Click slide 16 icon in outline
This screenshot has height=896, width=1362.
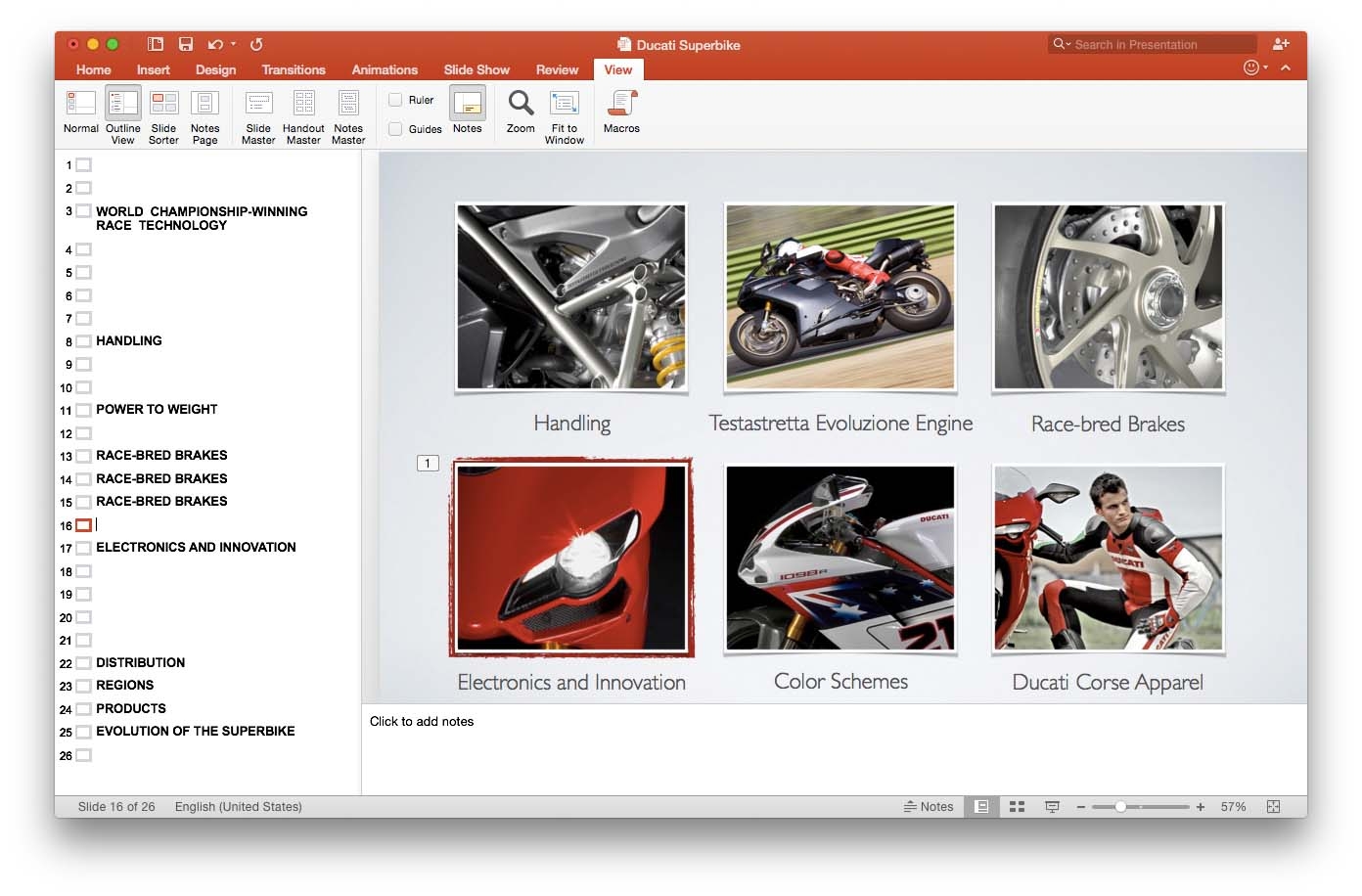point(84,525)
